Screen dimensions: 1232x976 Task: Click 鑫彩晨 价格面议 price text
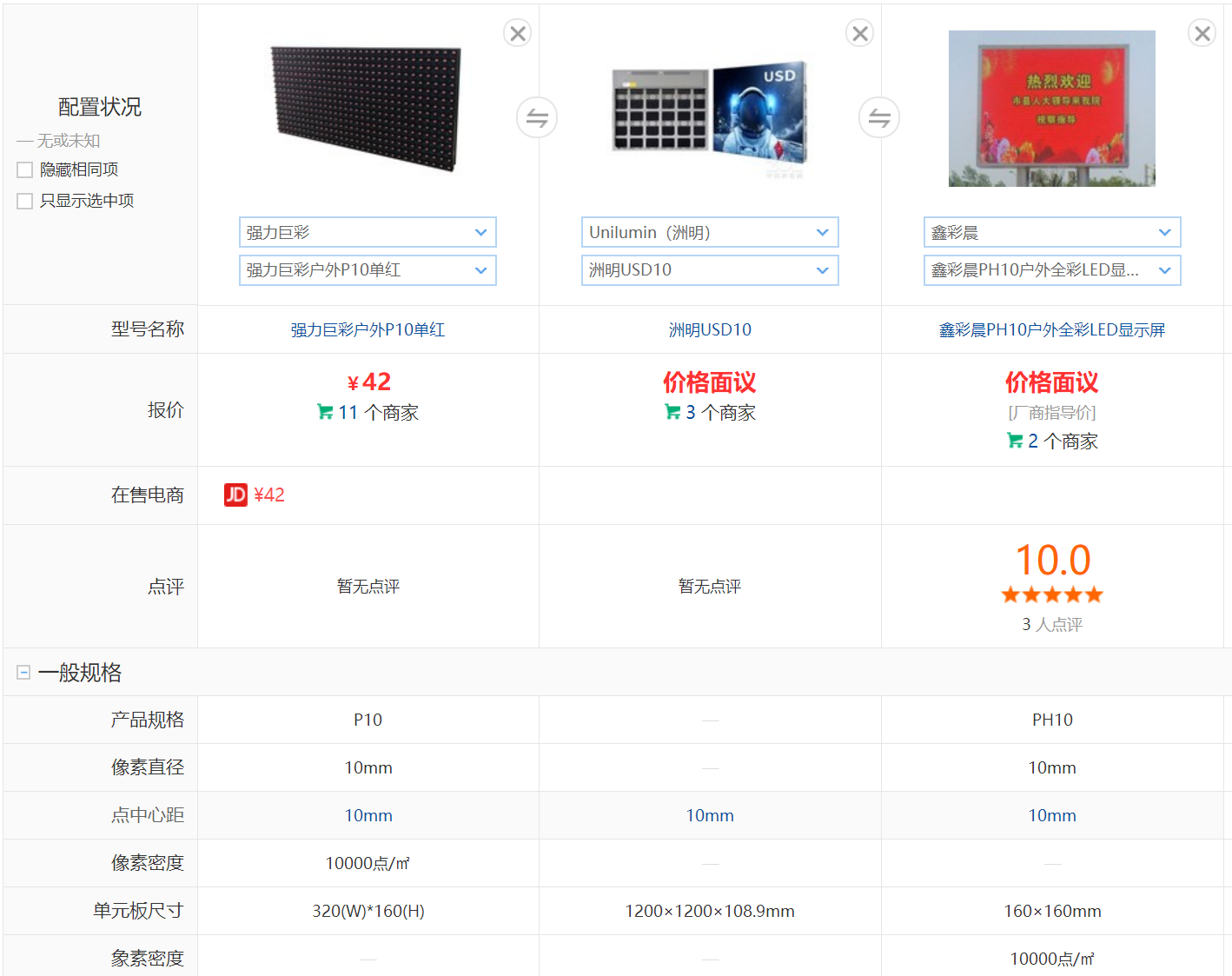pos(1052,382)
